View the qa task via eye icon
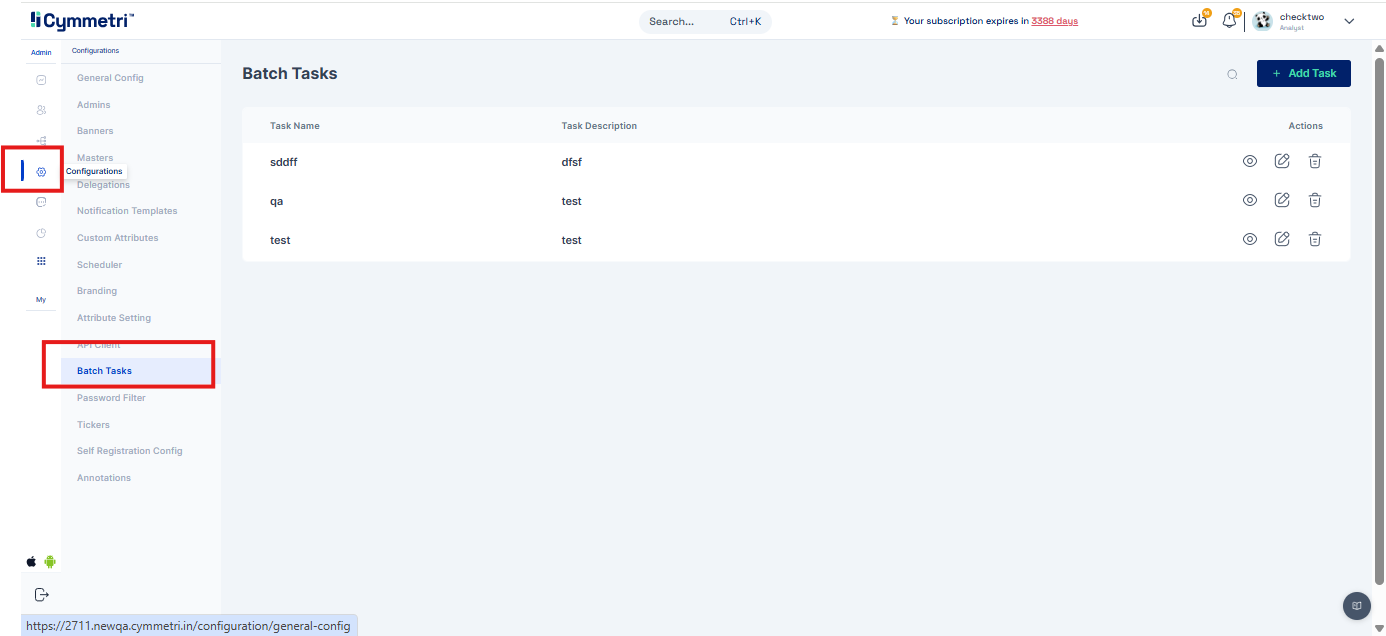 click(1249, 201)
